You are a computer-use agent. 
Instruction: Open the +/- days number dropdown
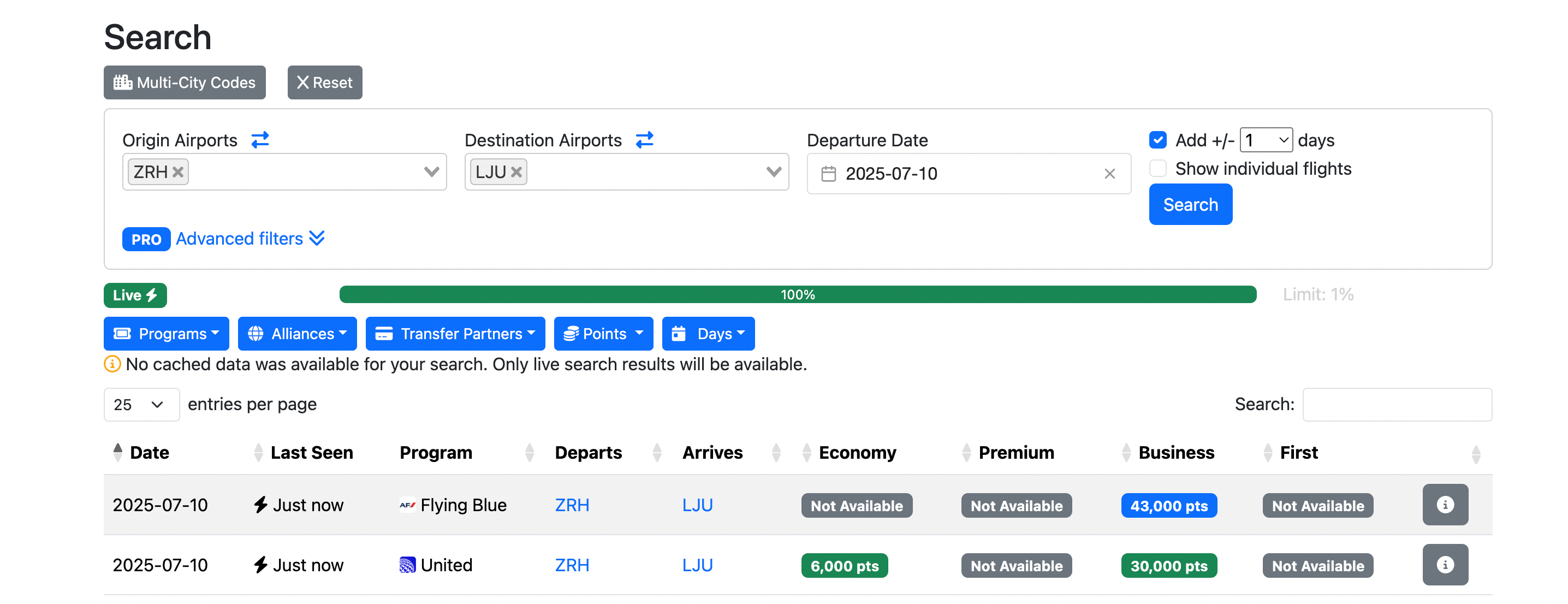[x=1266, y=140]
